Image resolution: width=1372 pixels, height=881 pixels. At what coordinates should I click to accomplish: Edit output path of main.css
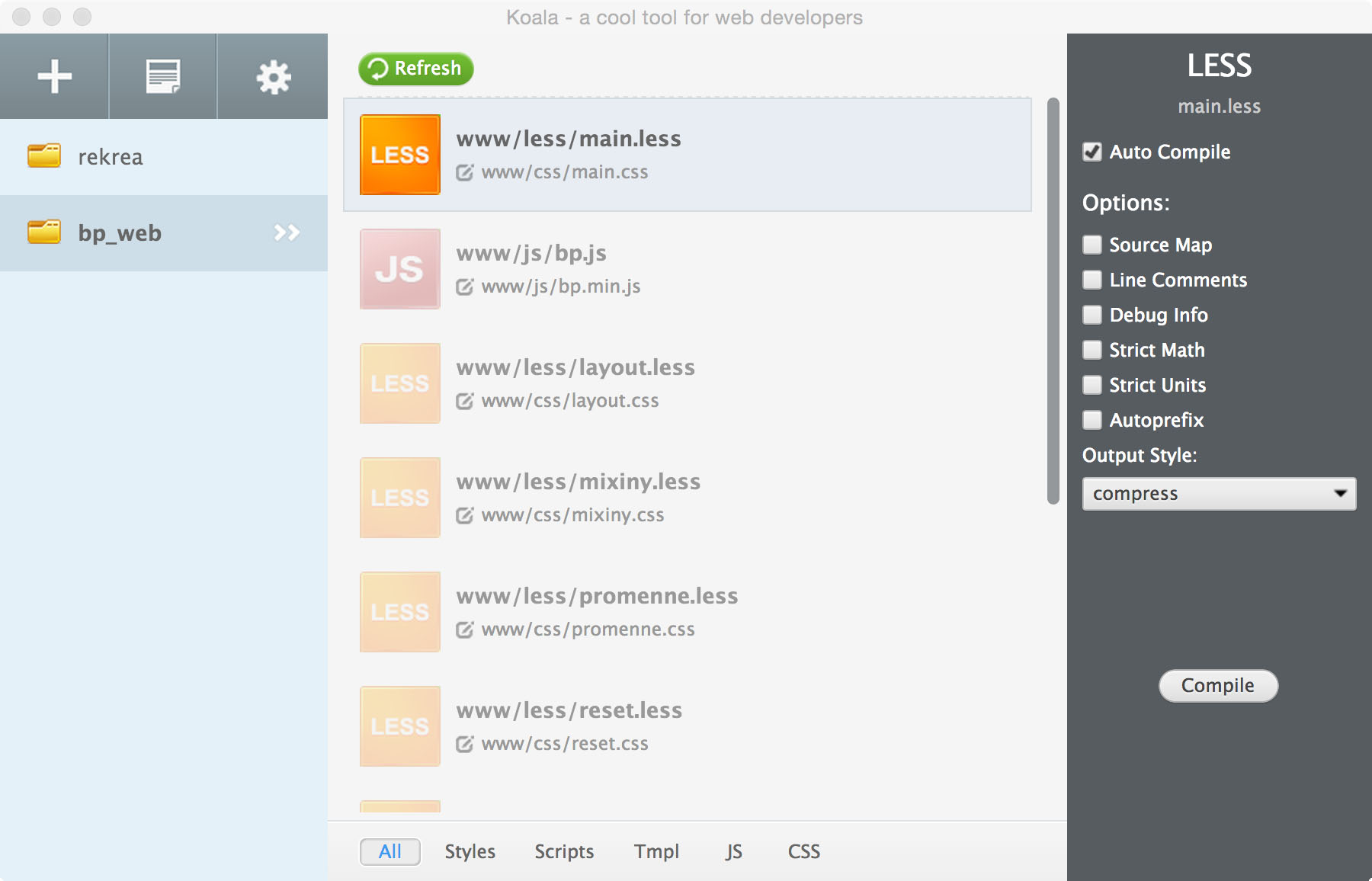pyautogui.click(x=464, y=173)
